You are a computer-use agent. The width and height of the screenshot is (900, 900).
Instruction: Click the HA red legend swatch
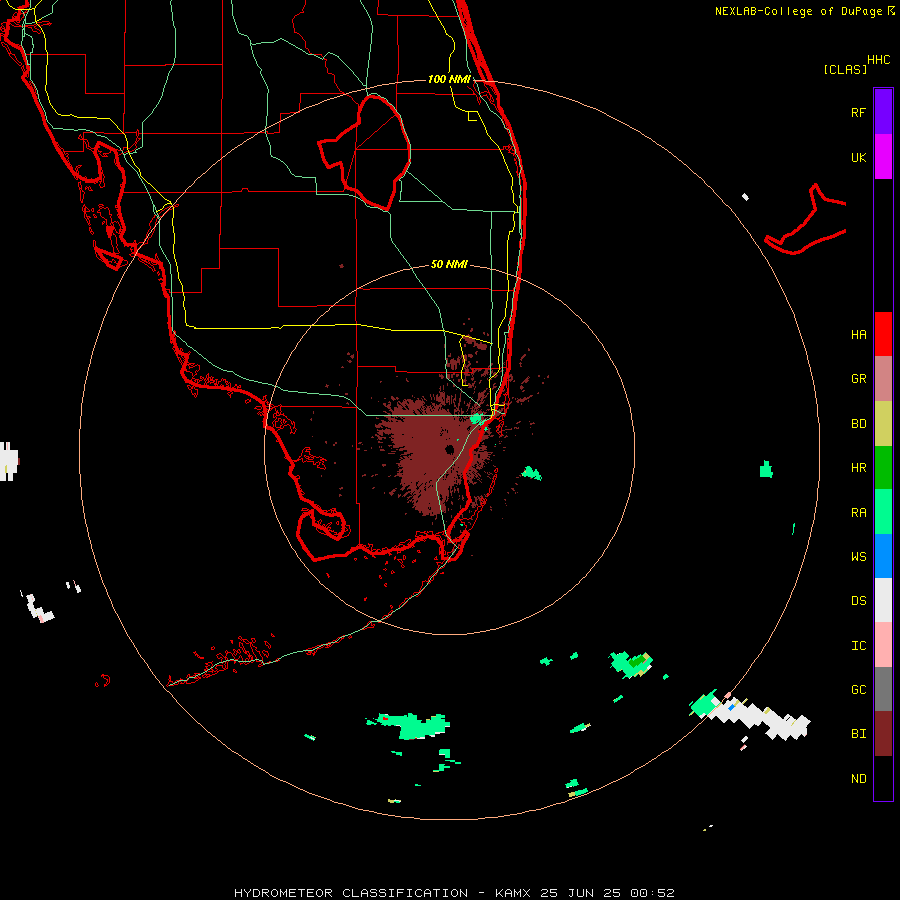[x=883, y=334]
